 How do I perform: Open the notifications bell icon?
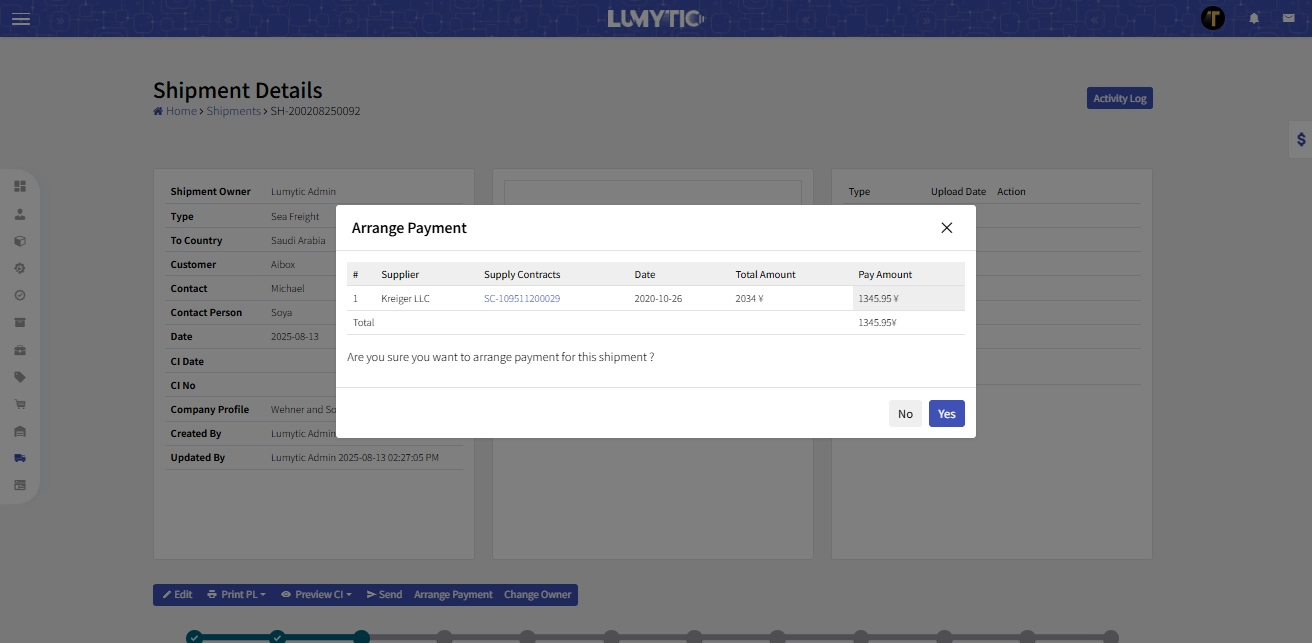tap(1254, 17)
